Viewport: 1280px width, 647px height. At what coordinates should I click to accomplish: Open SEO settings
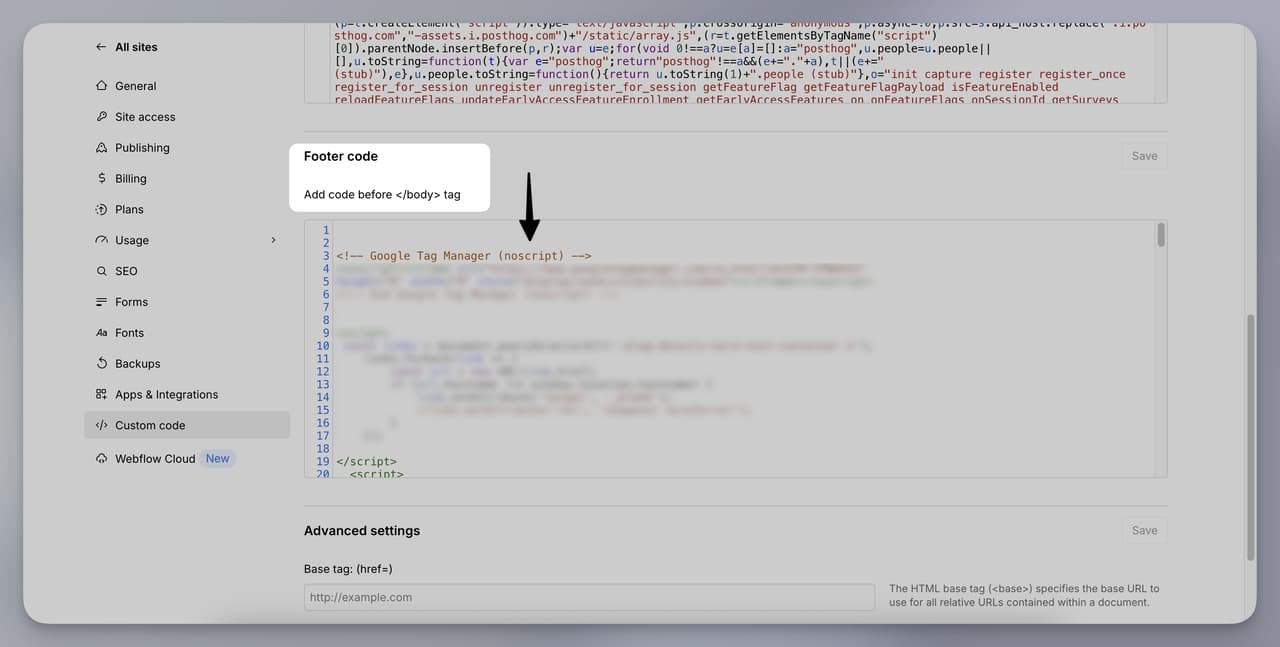click(x=187, y=271)
